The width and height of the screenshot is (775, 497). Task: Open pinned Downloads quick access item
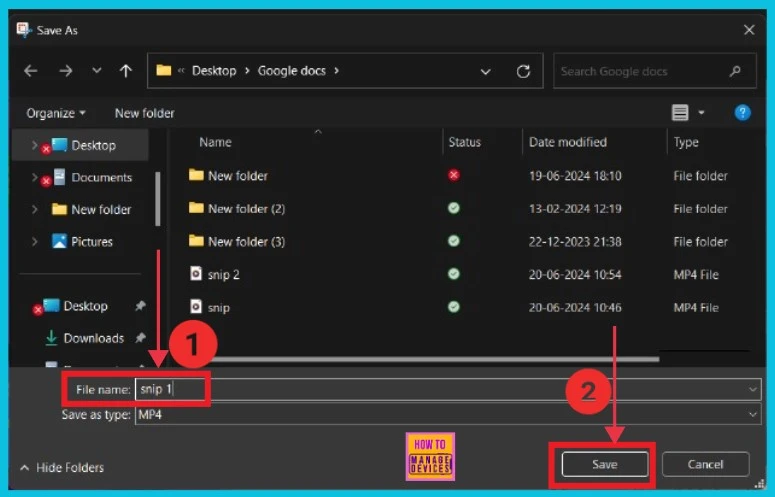coord(93,338)
